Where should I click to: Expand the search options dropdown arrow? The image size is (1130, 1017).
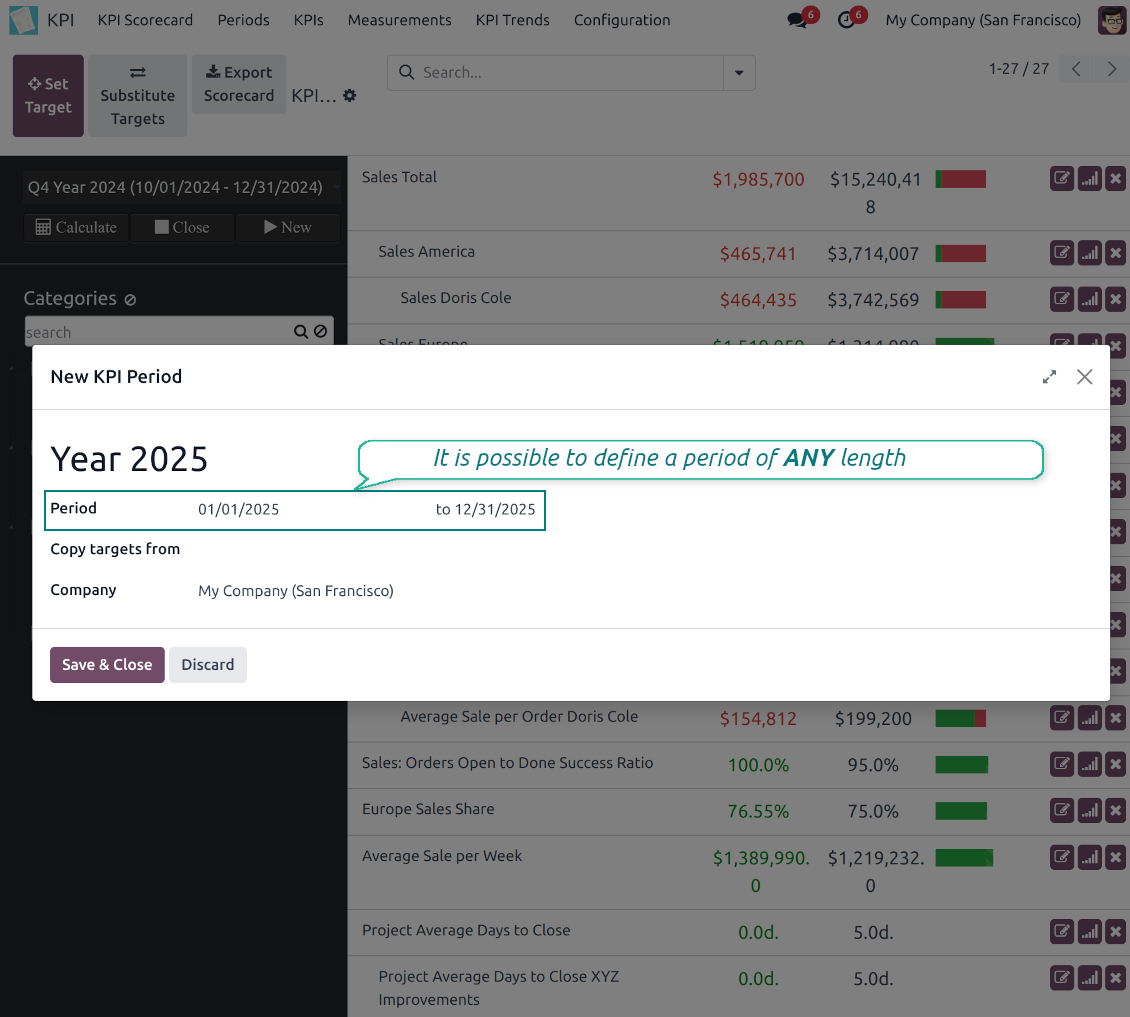[739, 73]
